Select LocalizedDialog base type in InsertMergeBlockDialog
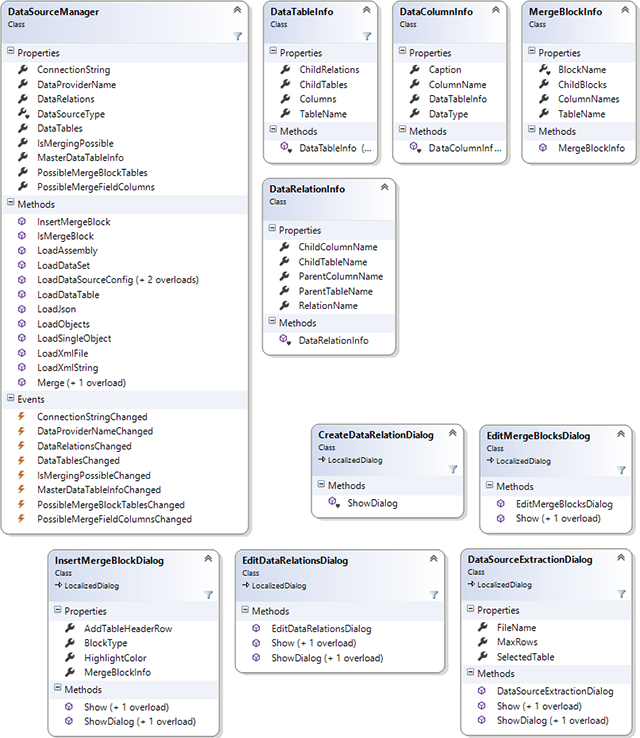The width and height of the screenshot is (640, 738). (x=91, y=586)
